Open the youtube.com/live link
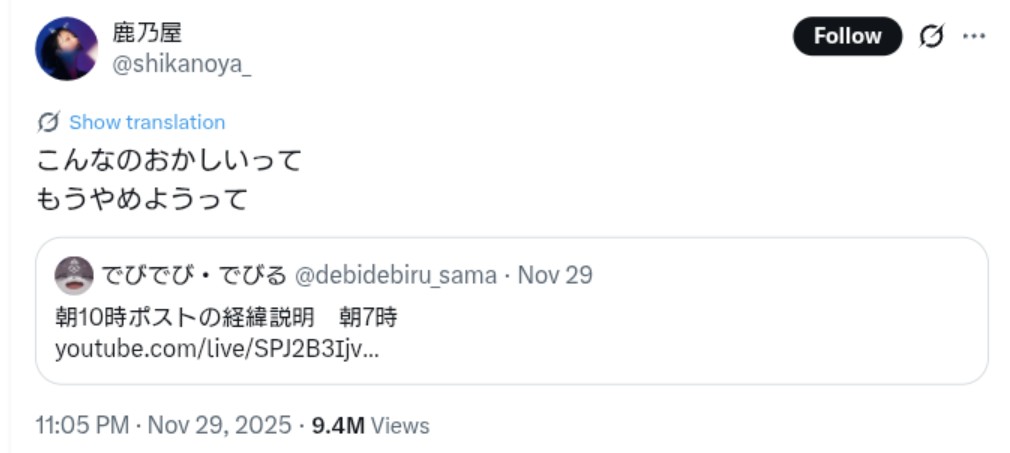The width and height of the screenshot is (1010, 453). (x=216, y=350)
